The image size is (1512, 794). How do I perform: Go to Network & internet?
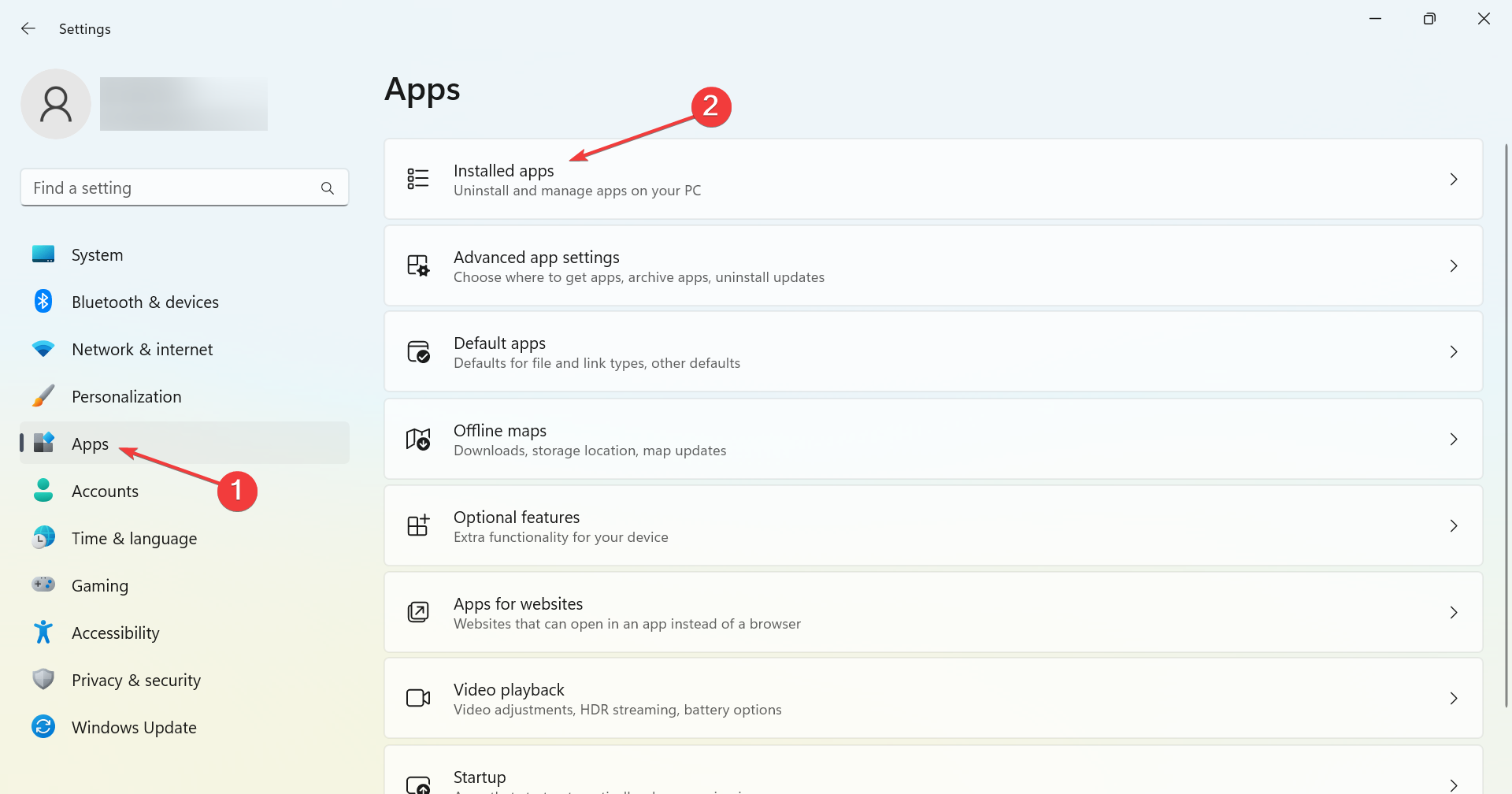pos(184,349)
